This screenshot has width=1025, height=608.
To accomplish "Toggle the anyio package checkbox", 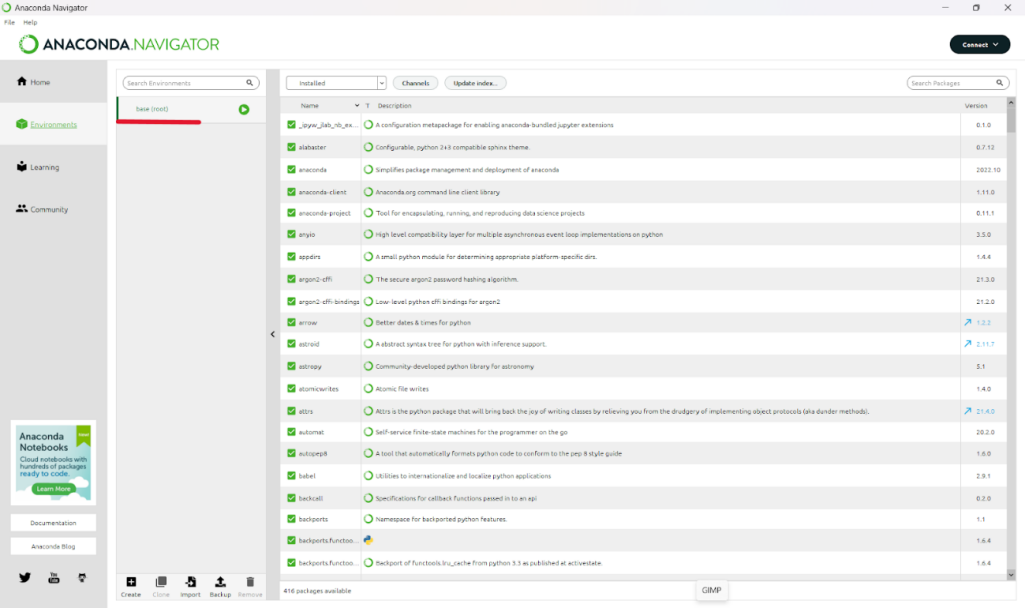I will tap(292, 234).
